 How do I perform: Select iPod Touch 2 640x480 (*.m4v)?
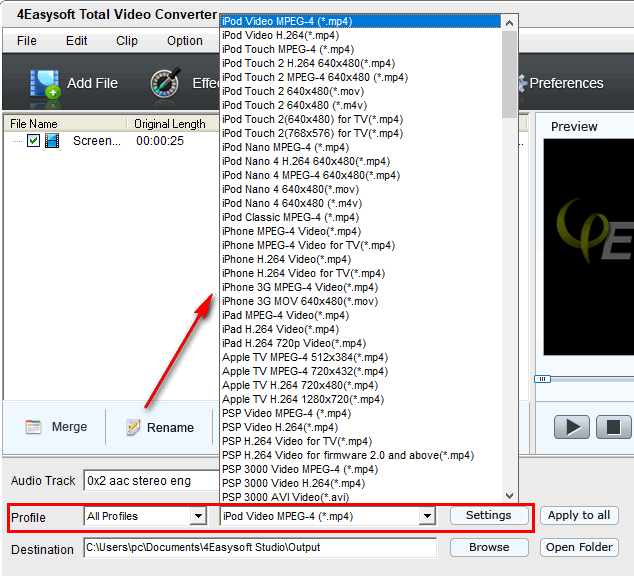point(361,105)
